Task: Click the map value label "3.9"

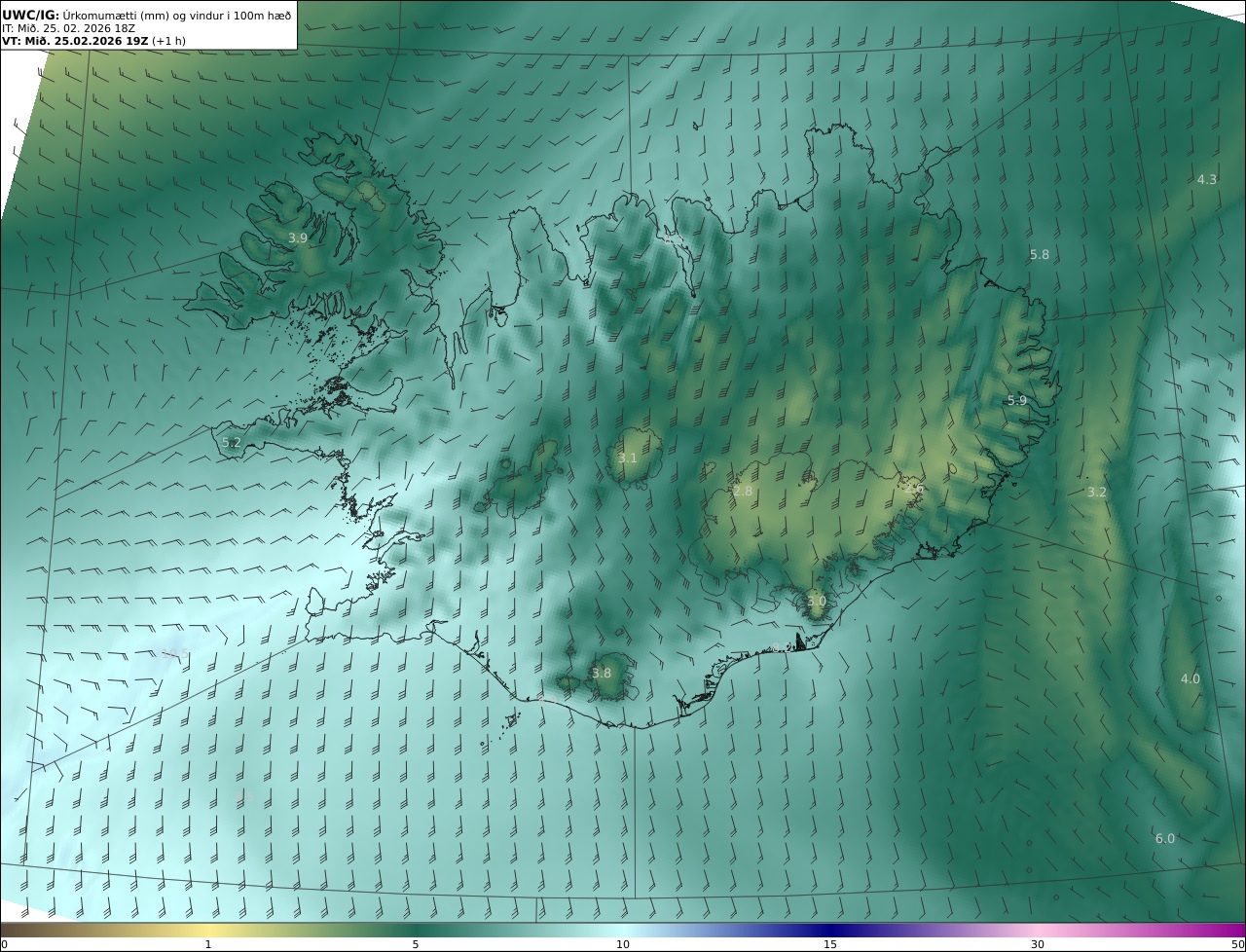Action: click(298, 238)
